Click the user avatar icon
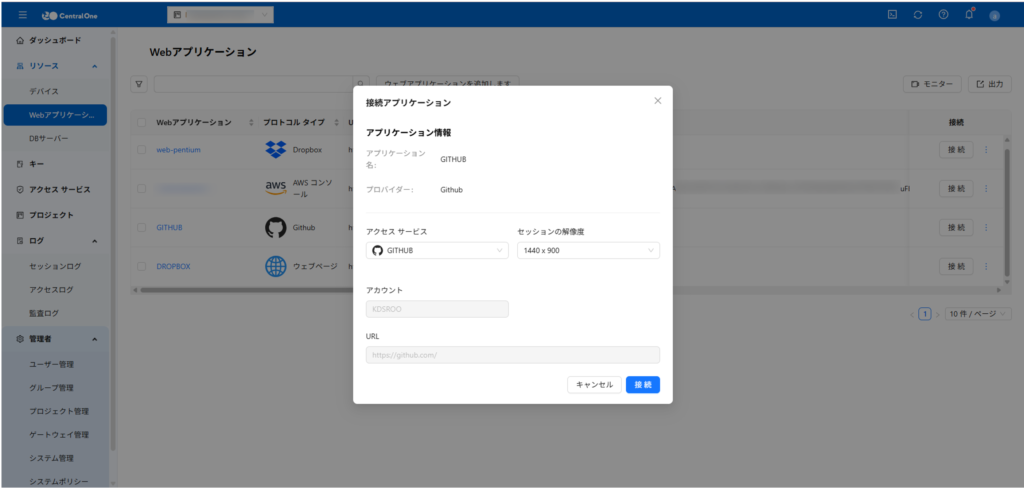1024x488 pixels. point(994,15)
